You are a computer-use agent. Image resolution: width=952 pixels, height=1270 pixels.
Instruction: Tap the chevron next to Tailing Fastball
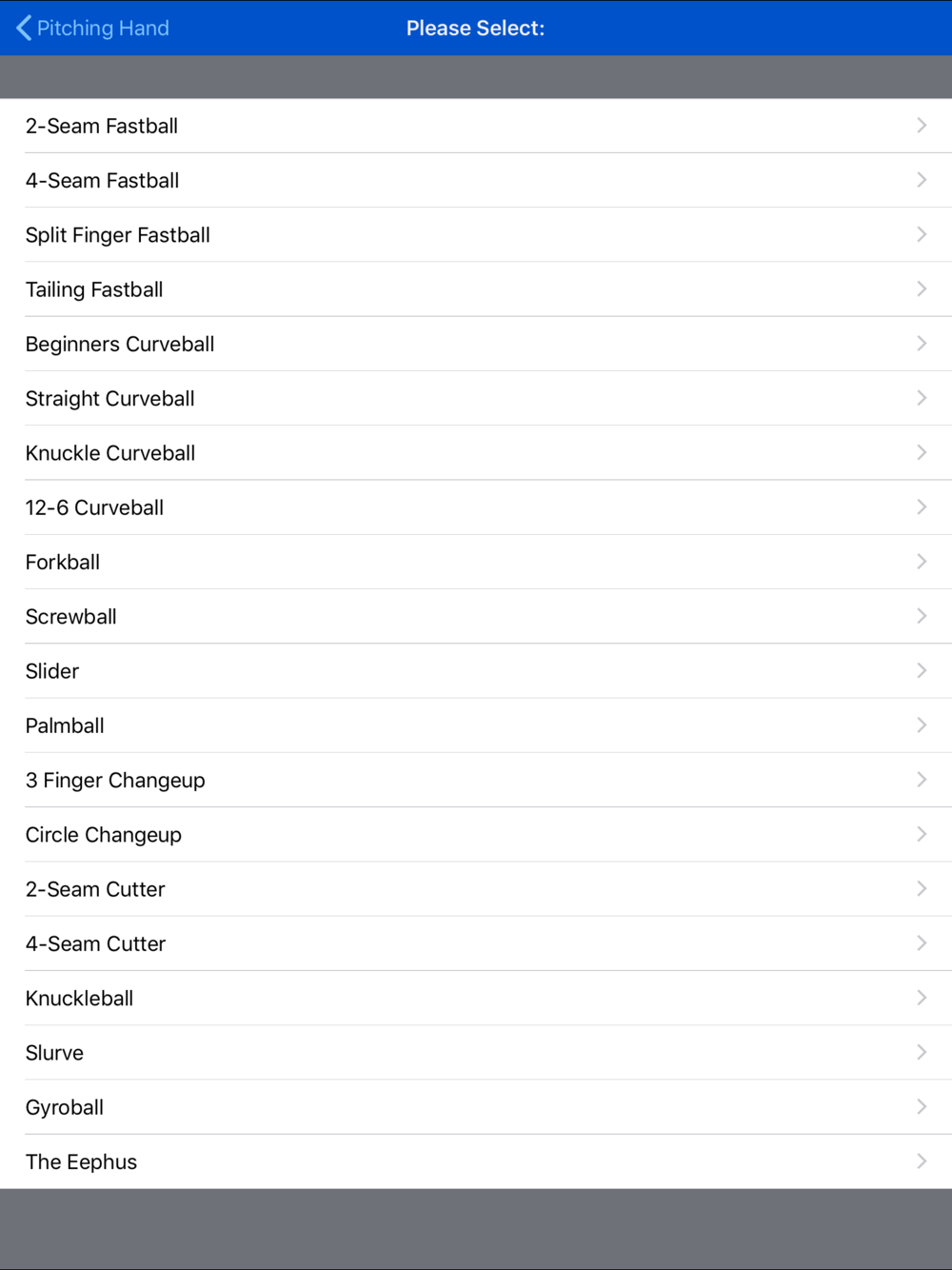point(922,288)
